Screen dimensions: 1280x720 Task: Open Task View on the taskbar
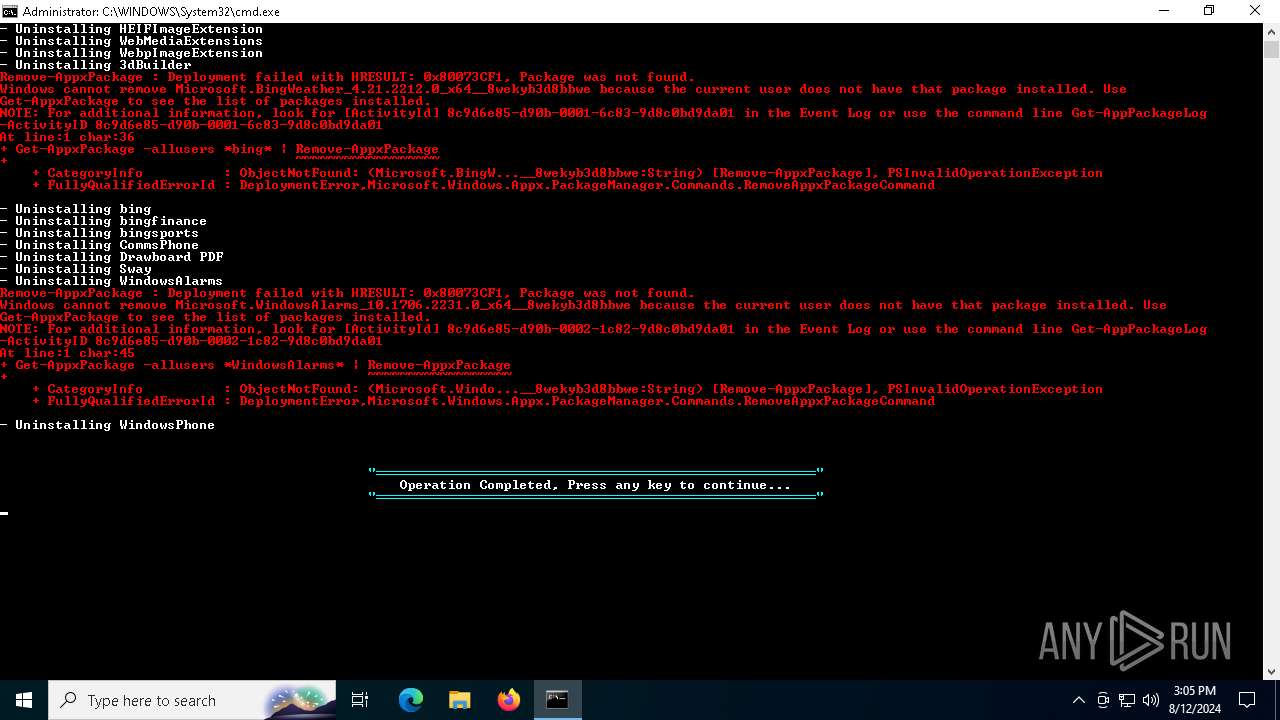[x=360, y=700]
